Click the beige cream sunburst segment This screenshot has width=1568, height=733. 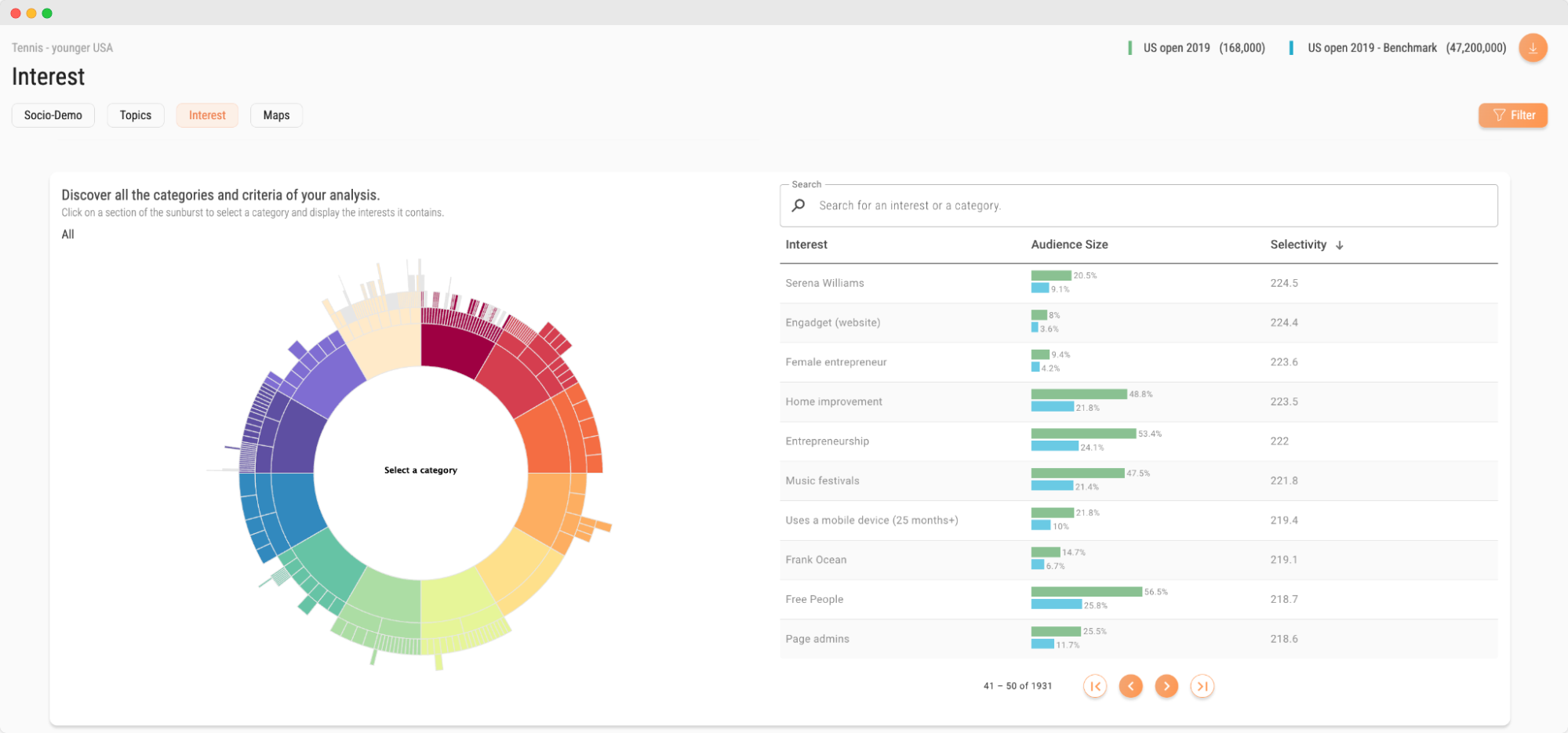[x=388, y=347]
